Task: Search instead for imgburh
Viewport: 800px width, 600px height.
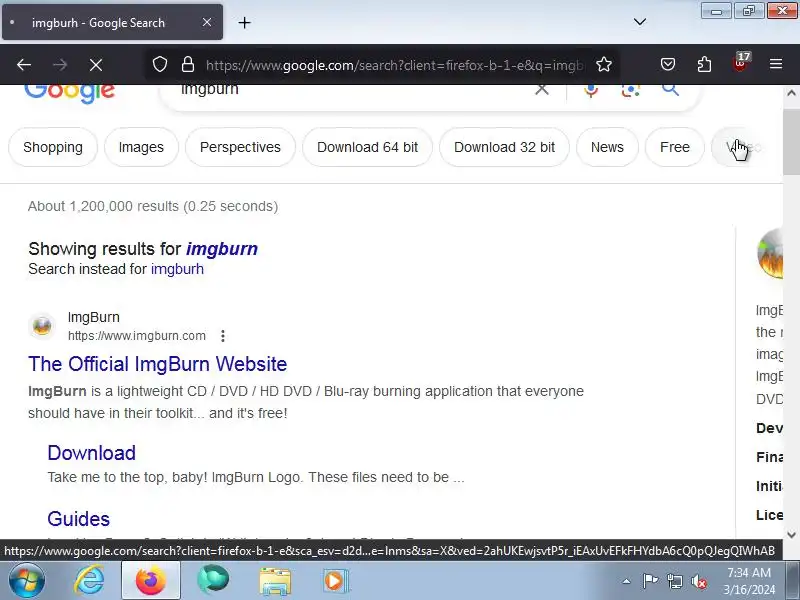Action: pos(178,269)
